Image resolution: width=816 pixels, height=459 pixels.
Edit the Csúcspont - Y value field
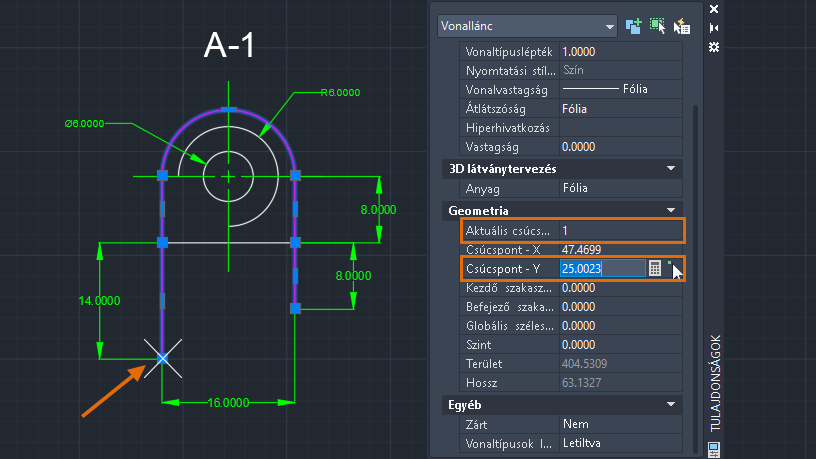click(603, 269)
